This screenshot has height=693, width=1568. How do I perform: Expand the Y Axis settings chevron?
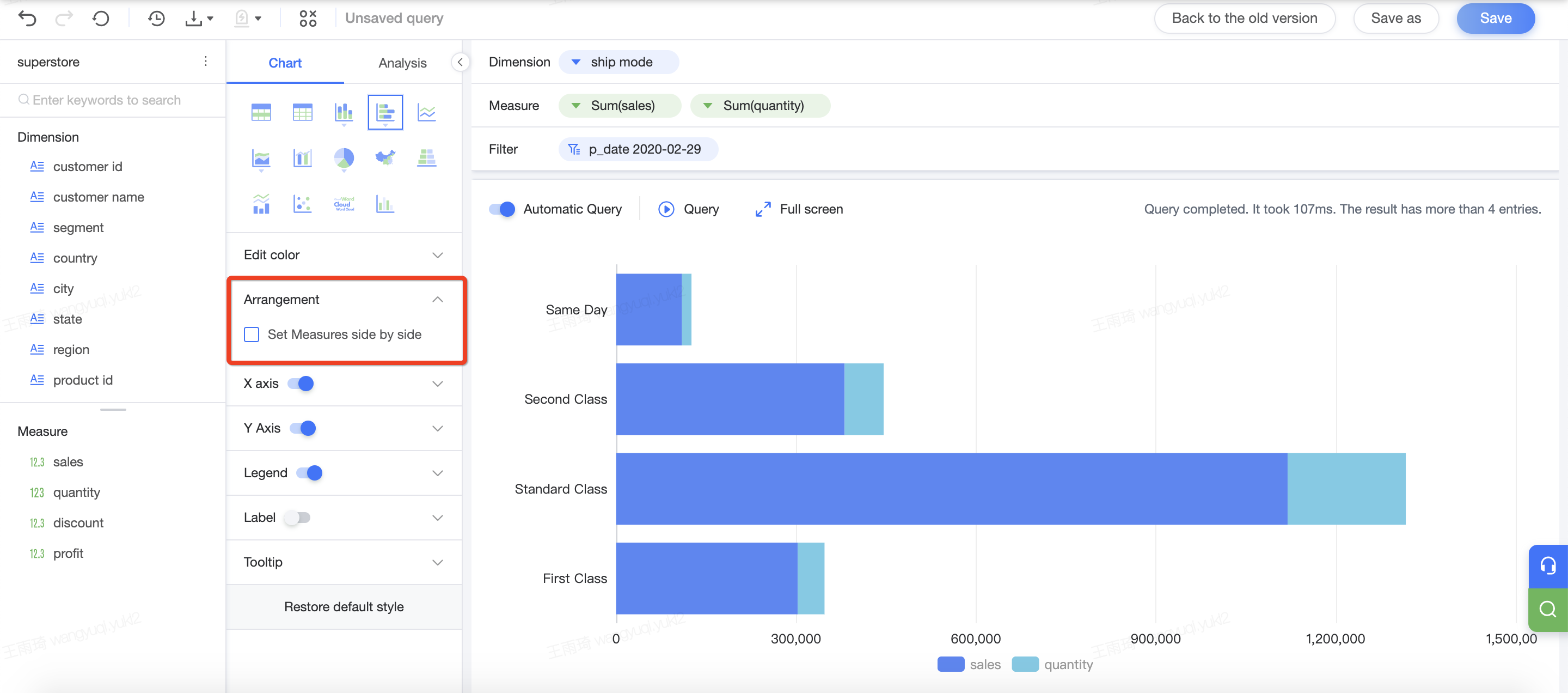pos(438,429)
